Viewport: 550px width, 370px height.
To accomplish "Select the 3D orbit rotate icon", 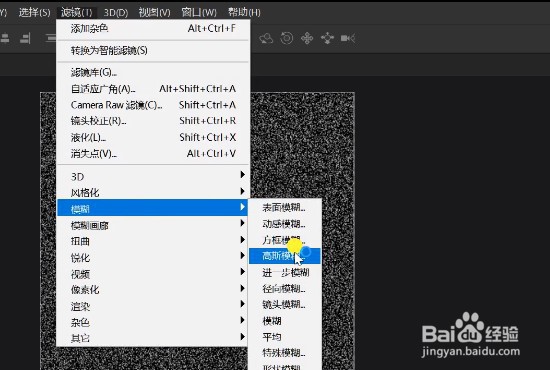I will point(266,38).
